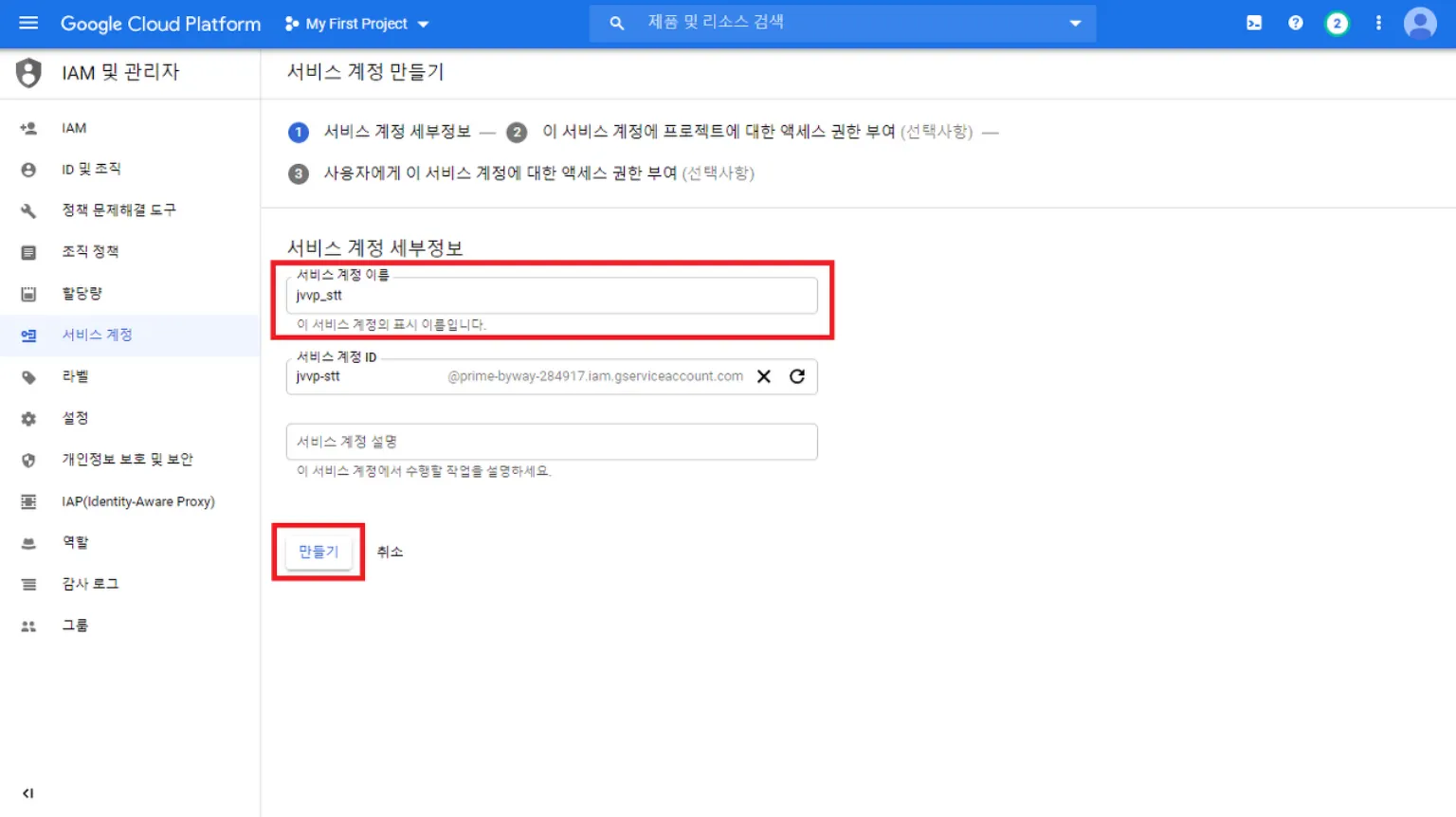The width and height of the screenshot is (1456, 817).
Task: Select step 2 프로젝트 액세스 권한 부여
Action: [x=739, y=132]
